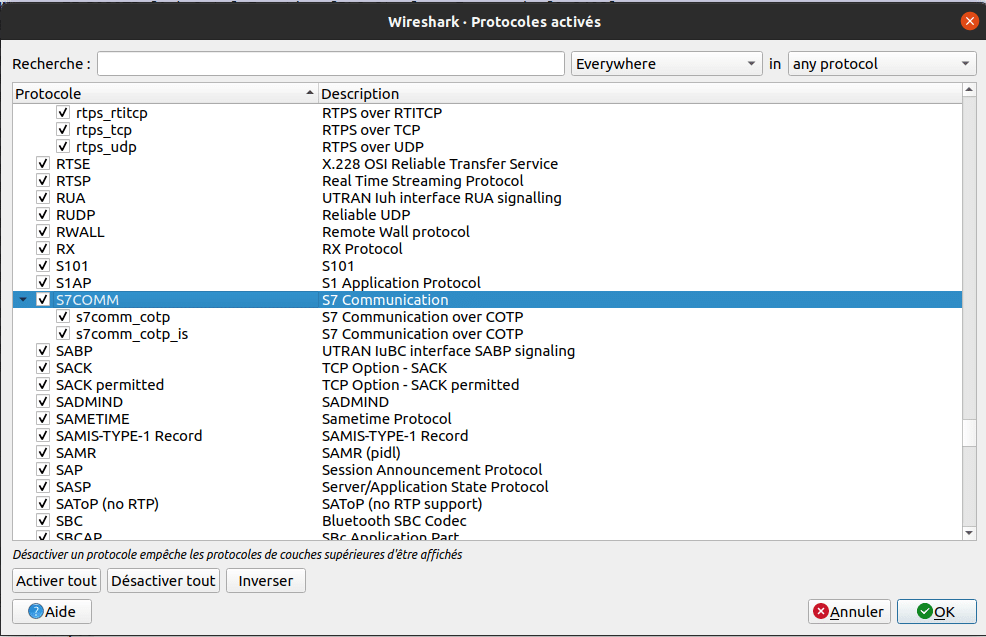This screenshot has width=986, height=637.
Task: Disable the s7comm_cotp checkbox
Action: point(63,317)
